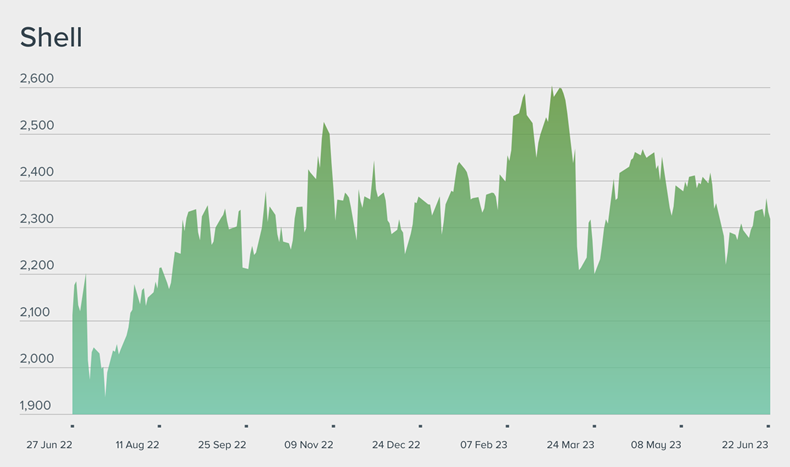Click the 07 Feb 23 date label
The image size is (790, 467).
coord(484,444)
